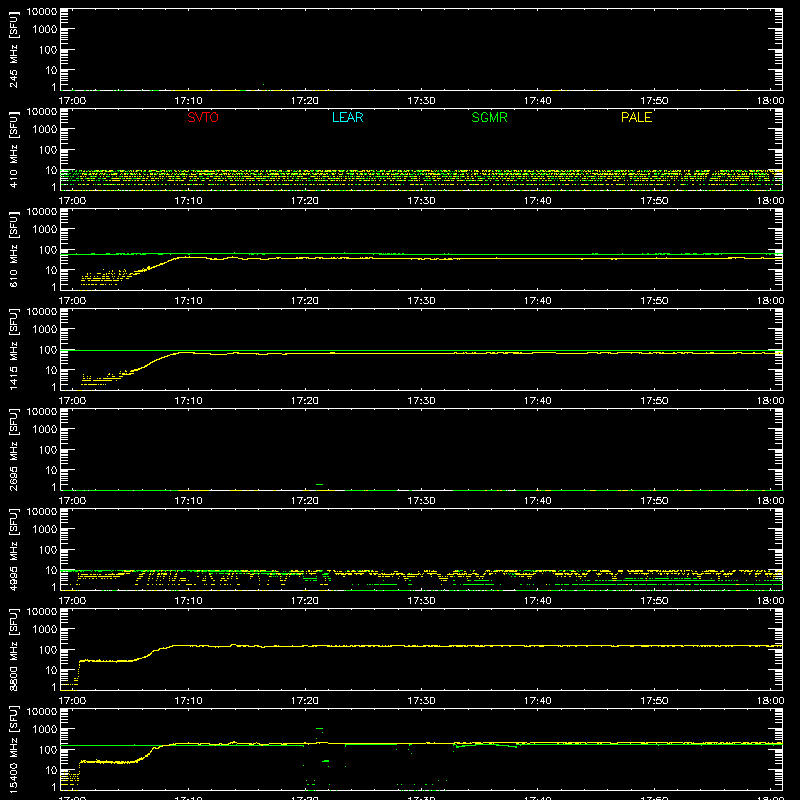Click the 10000 y-tick in the 15400 MHz panel
Viewport: 800px width, 800px height.
click(x=42, y=712)
